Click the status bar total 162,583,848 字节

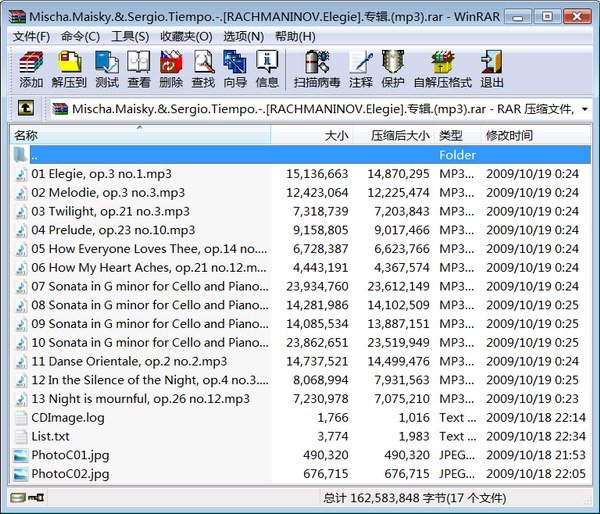pos(390,498)
